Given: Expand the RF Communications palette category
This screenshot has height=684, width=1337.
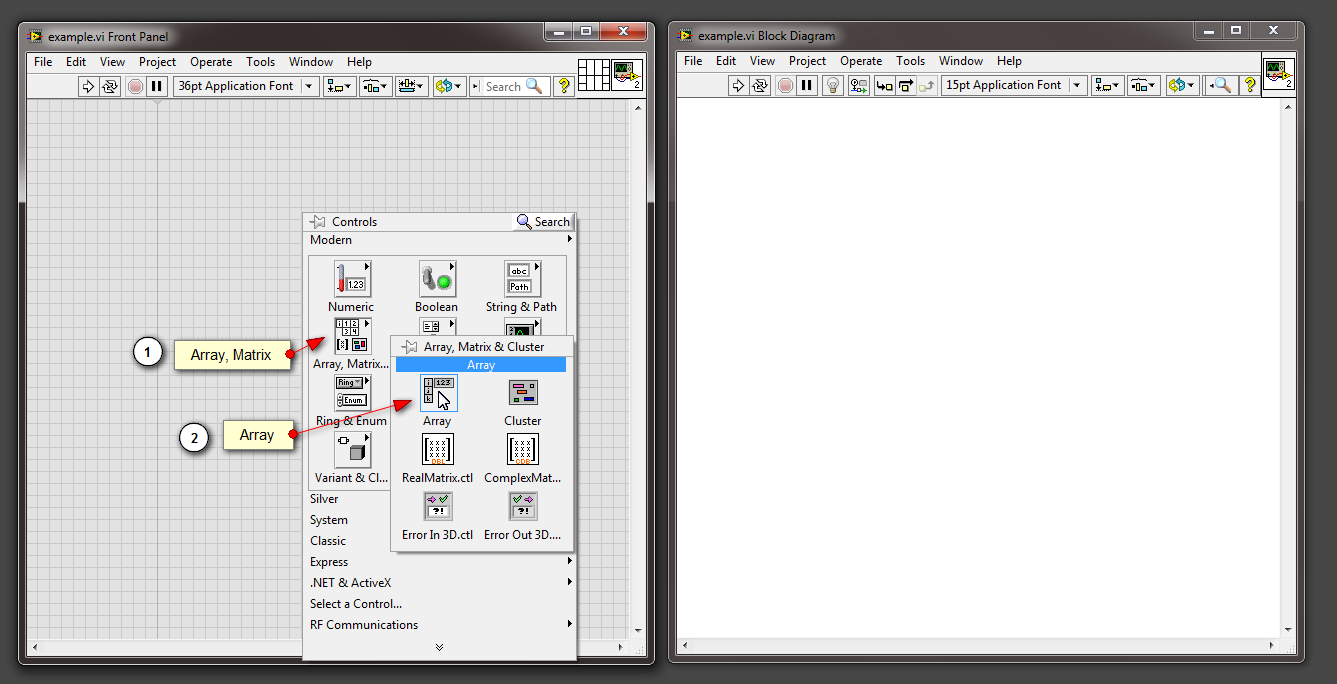Looking at the screenshot, I should click(364, 624).
